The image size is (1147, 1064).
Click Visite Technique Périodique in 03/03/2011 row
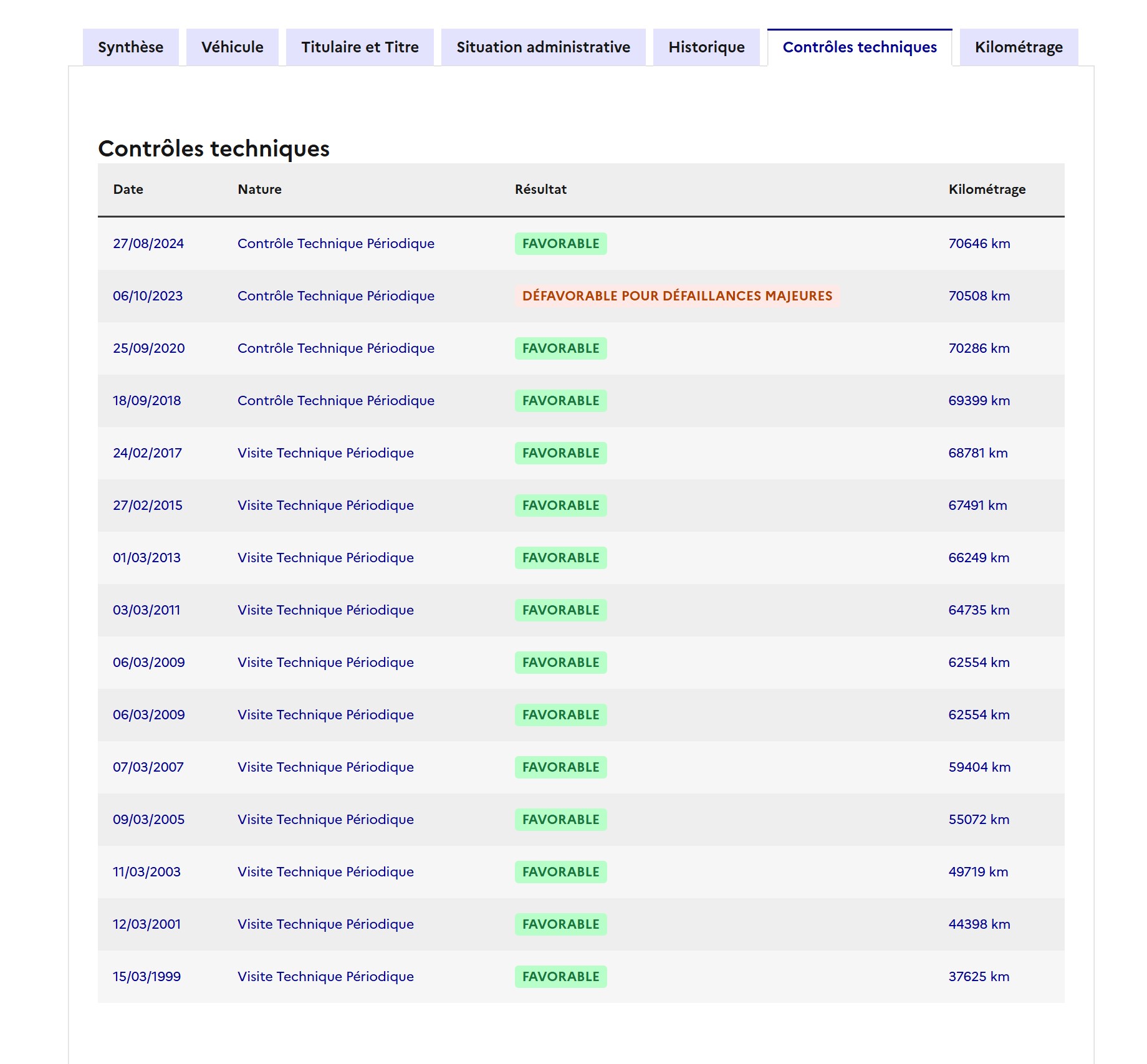tap(325, 610)
